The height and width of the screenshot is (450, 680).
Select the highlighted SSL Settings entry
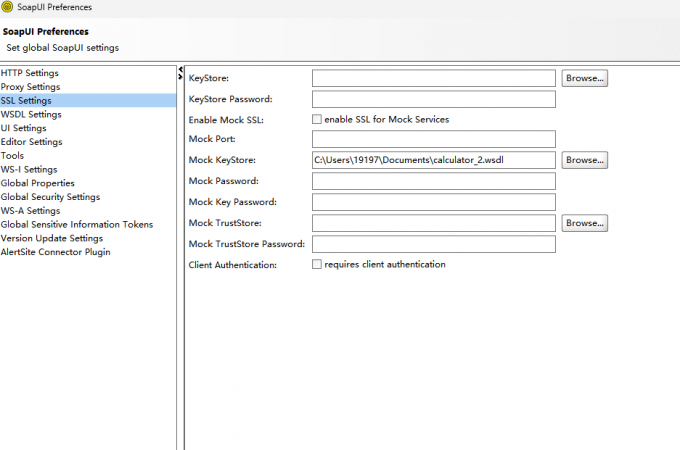tap(88, 101)
